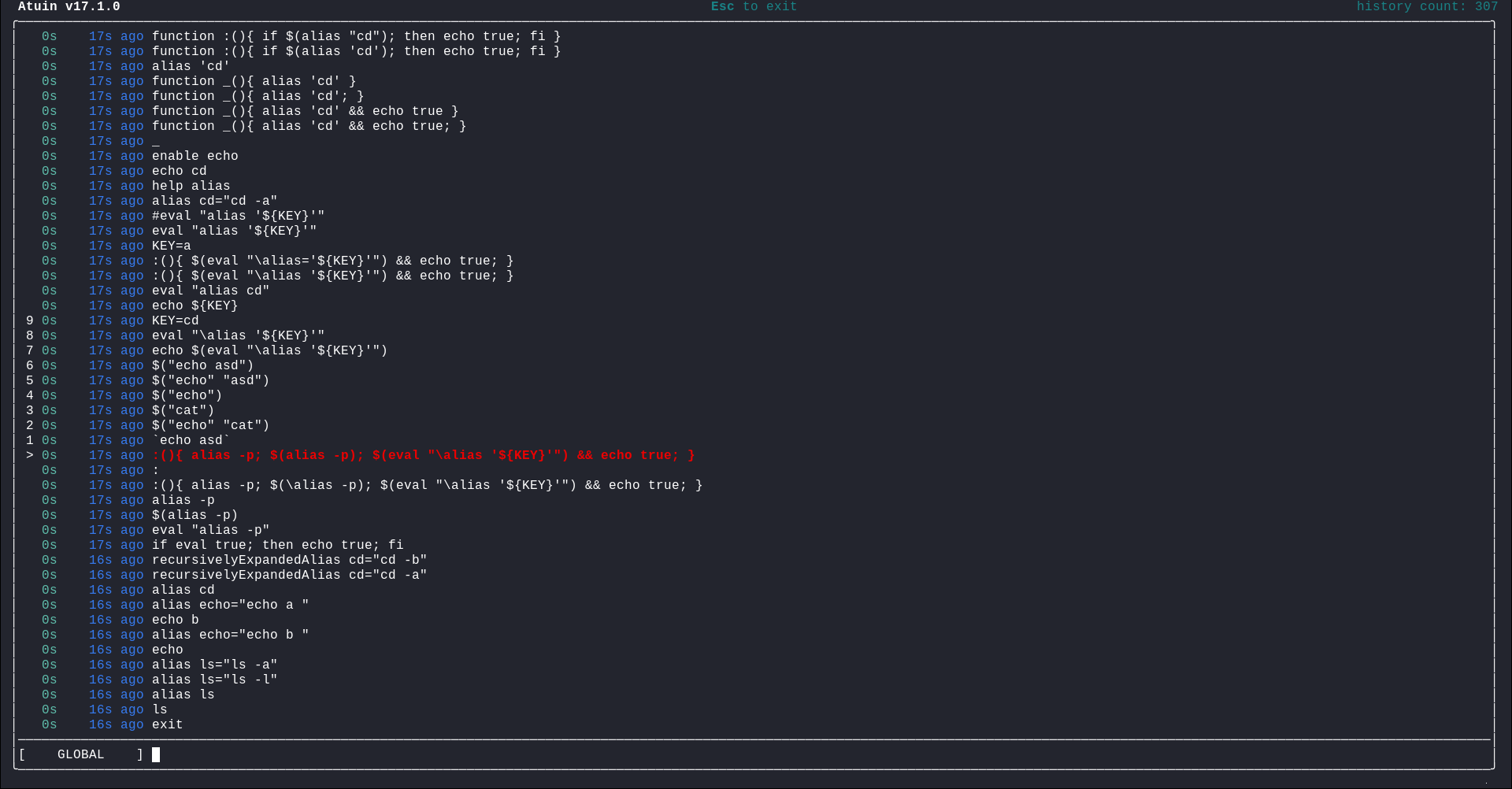
Task: Select the highlighted red 'alias -p' function entry
Action: (424, 455)
